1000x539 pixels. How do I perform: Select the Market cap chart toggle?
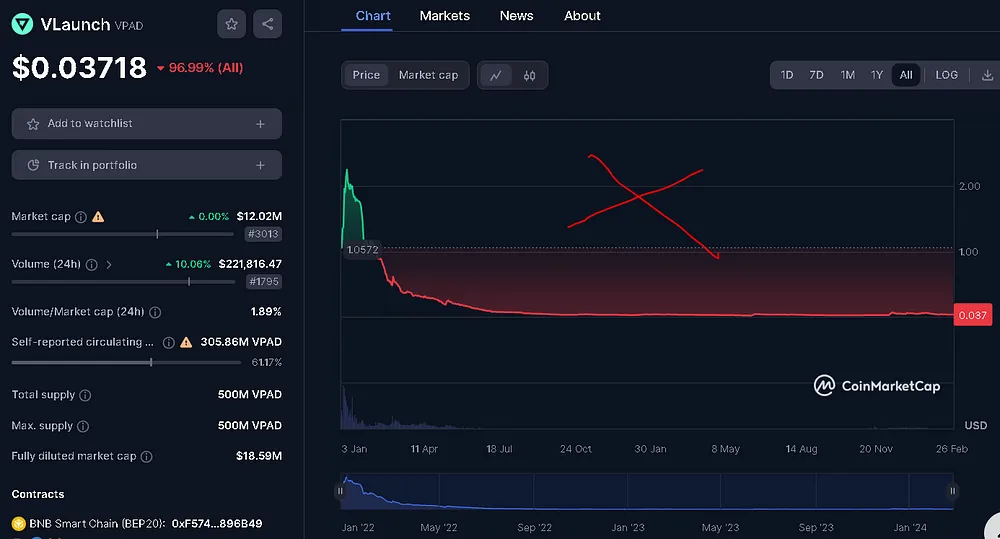[x=429, y=75]
